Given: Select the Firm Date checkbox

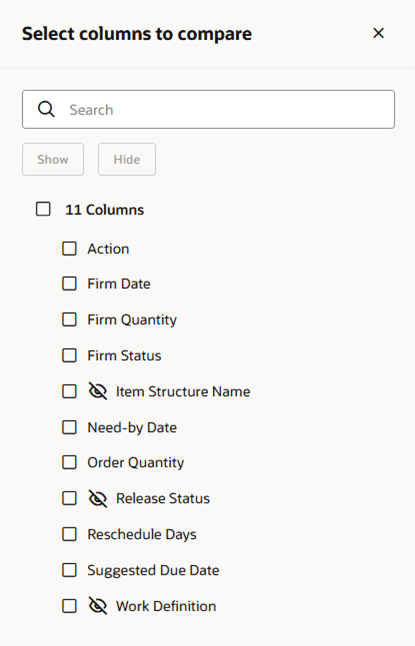Looking at the screenshot, I should click(69, 283).
